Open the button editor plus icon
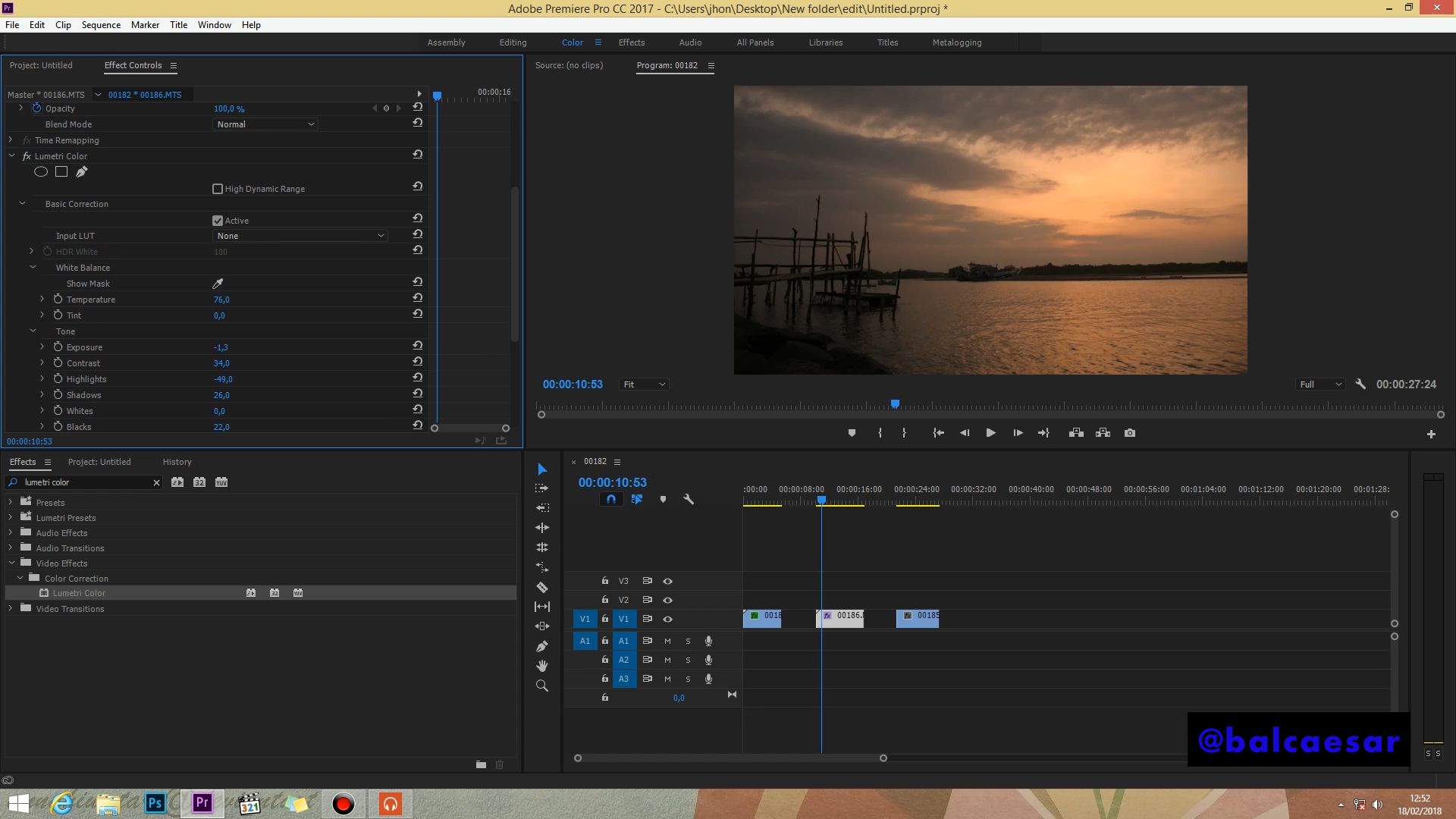This screenshot has height=819, width=1456. [1431, 435]
